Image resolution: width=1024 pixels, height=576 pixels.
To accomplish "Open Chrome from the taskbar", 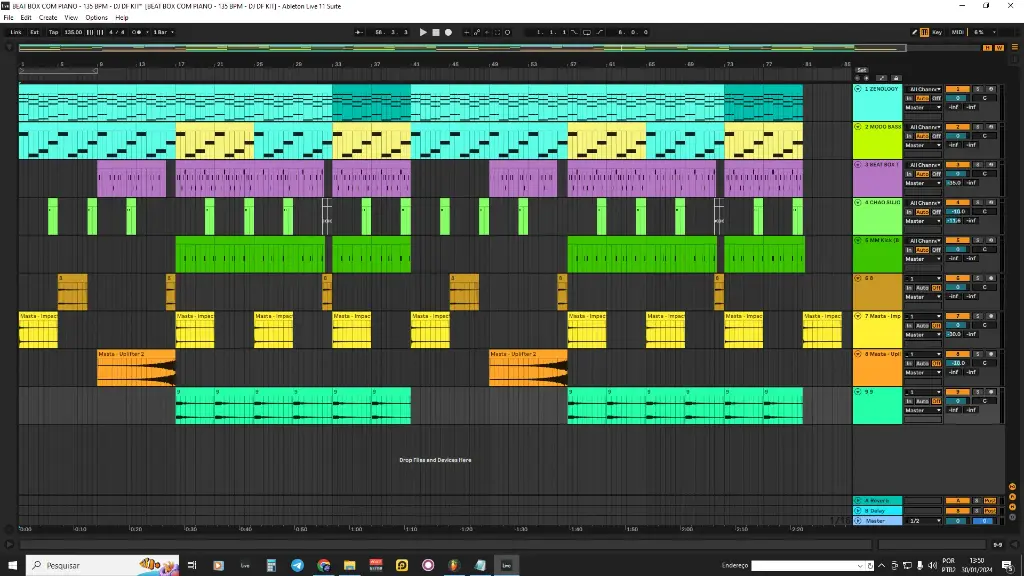I will 323,565.
